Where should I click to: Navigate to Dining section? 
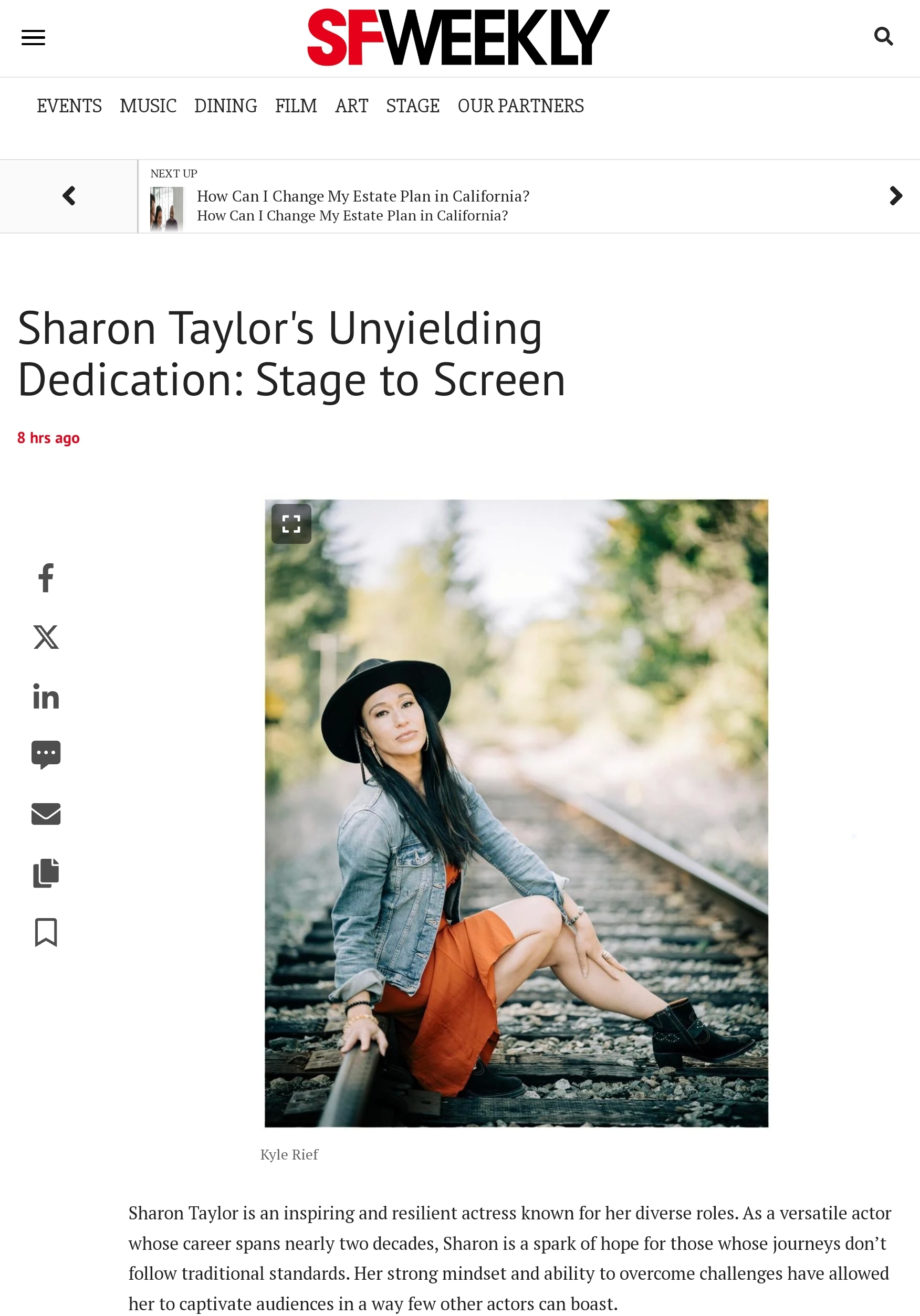[225, 106]
